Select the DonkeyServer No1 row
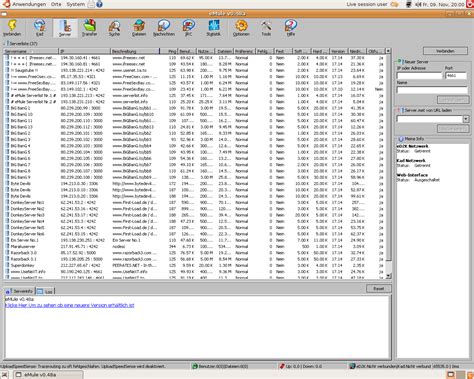 point(195,203)
